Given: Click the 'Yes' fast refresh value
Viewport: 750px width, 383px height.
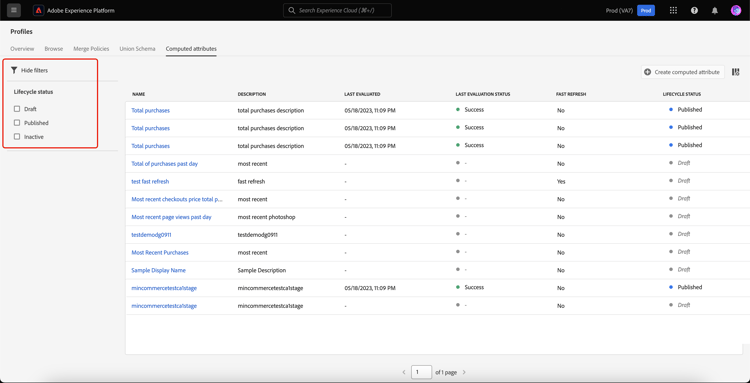Looking at the screenshot, I should pos(561,182).
